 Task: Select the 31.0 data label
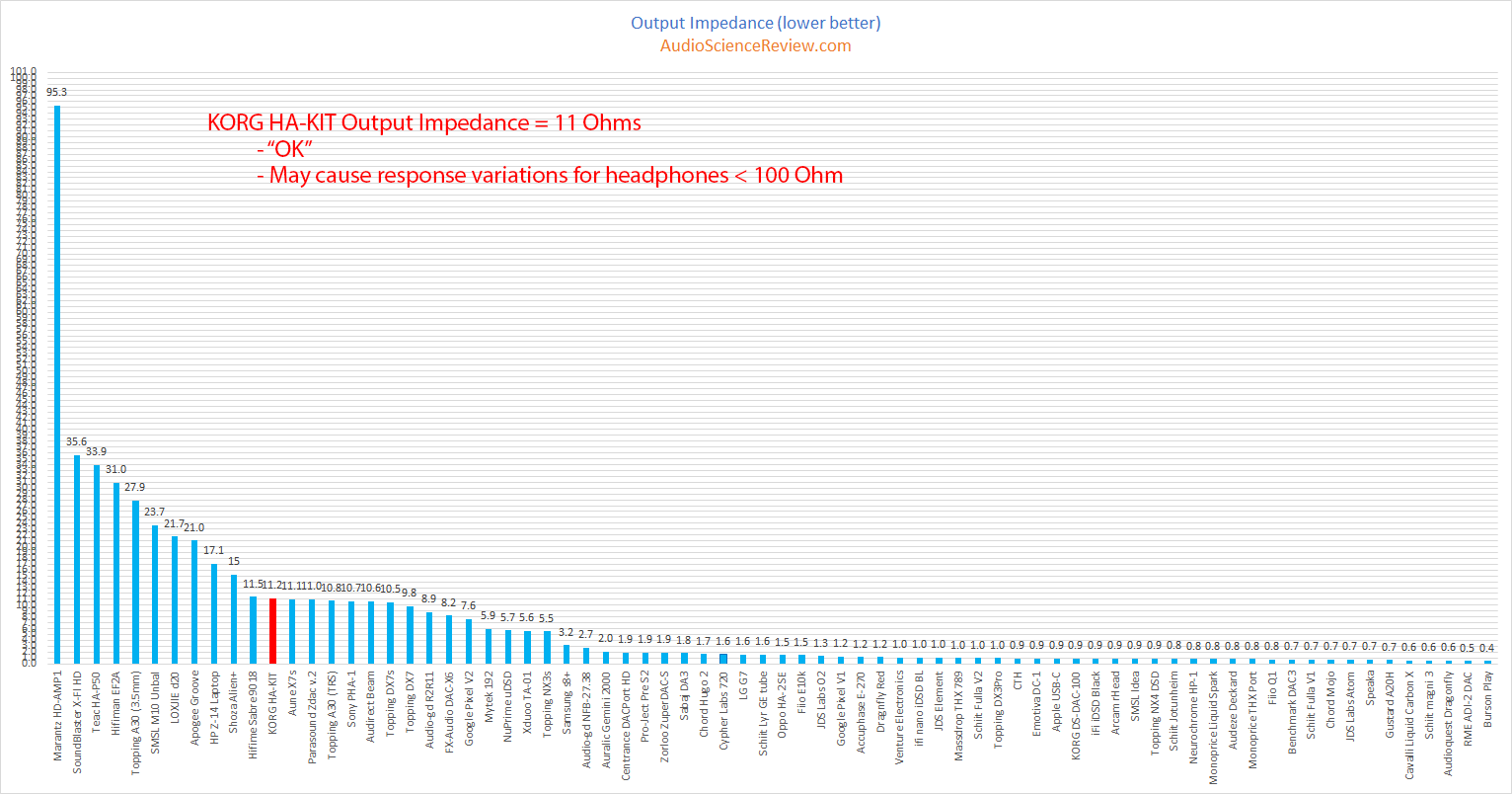point(115,469)
